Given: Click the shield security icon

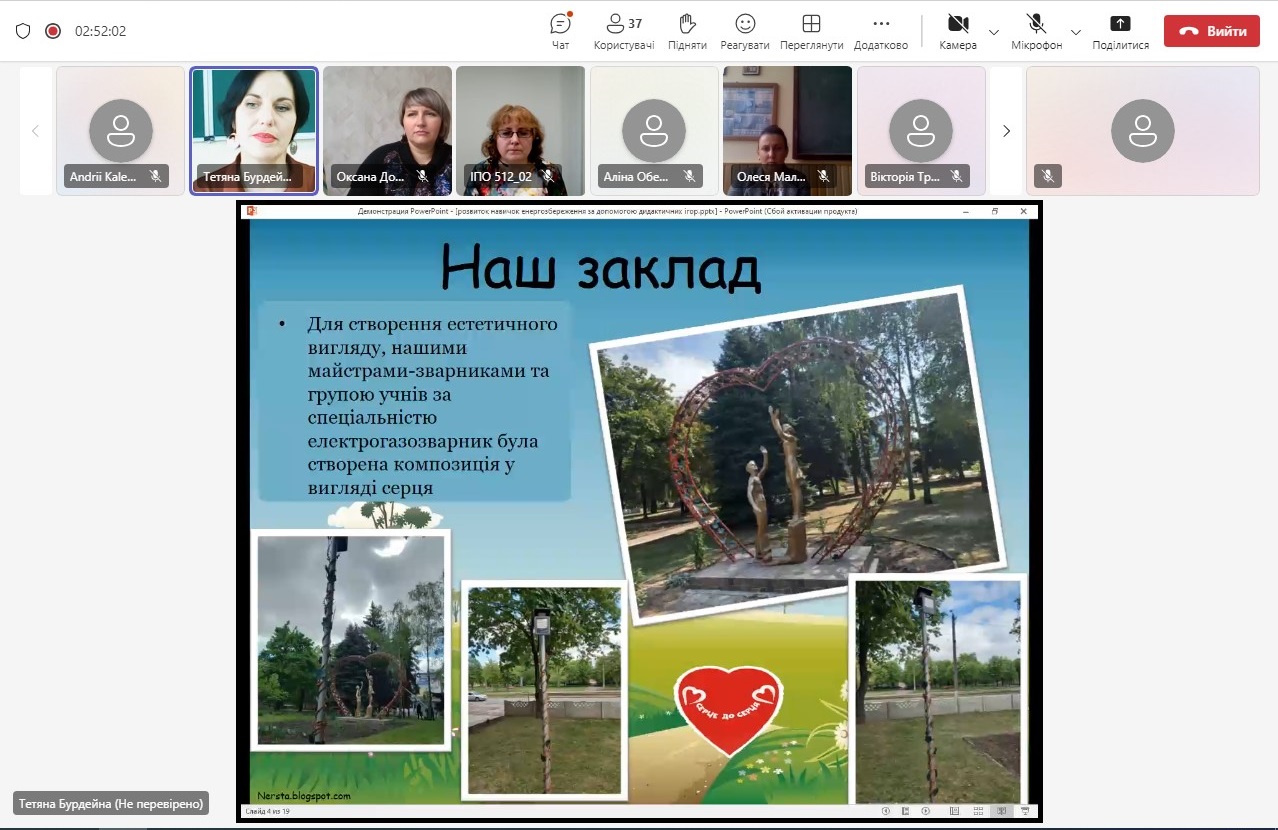Looking at the screenshot, I should (x=23, y=31).
